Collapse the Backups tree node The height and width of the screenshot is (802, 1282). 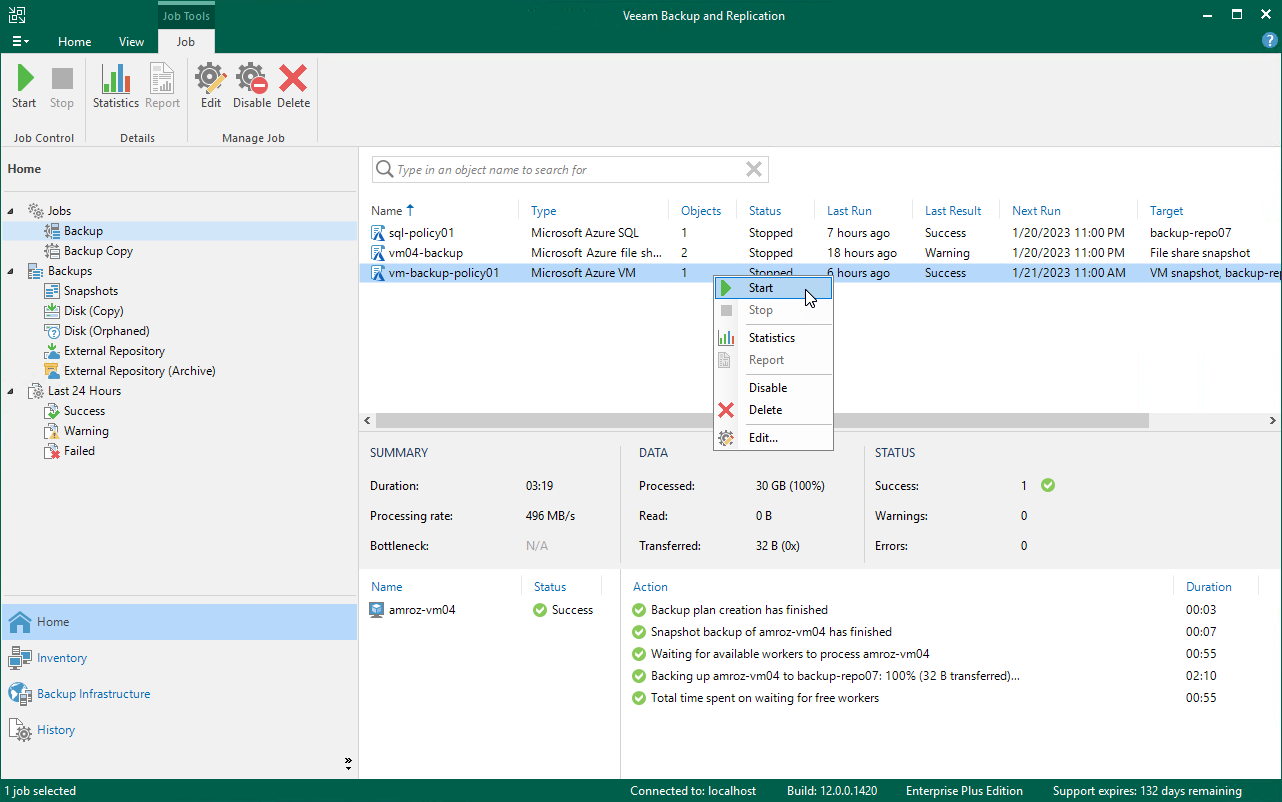[x=11, y=271]
